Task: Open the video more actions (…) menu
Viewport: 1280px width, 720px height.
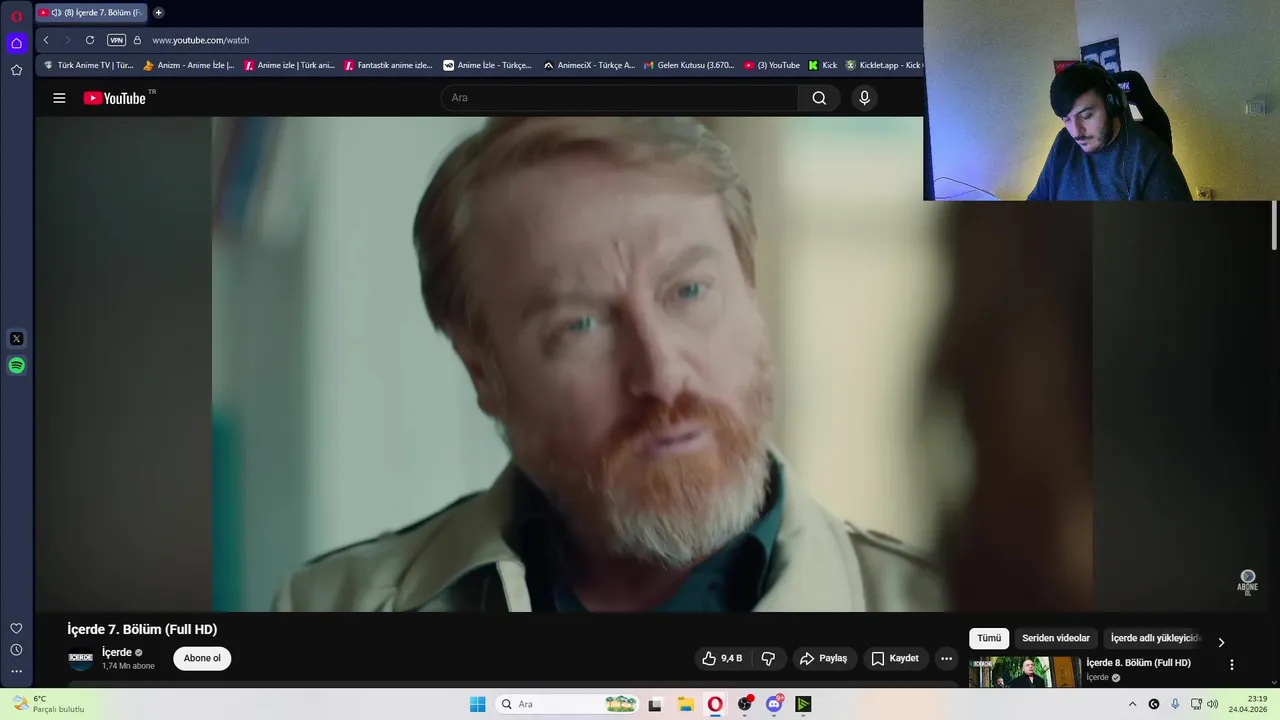Action: 946,658
